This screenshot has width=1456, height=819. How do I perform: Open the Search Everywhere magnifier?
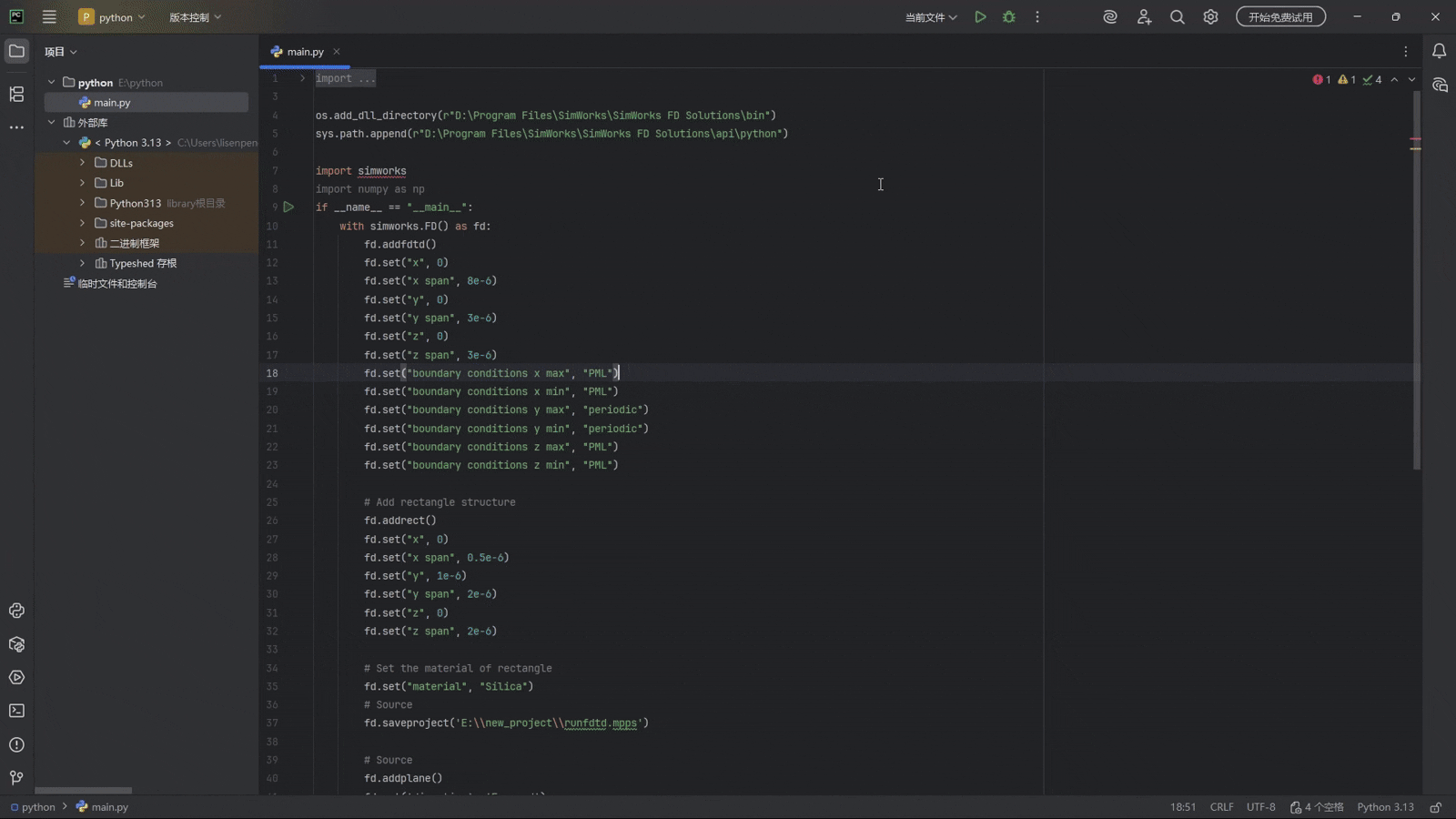[1177, 17]
